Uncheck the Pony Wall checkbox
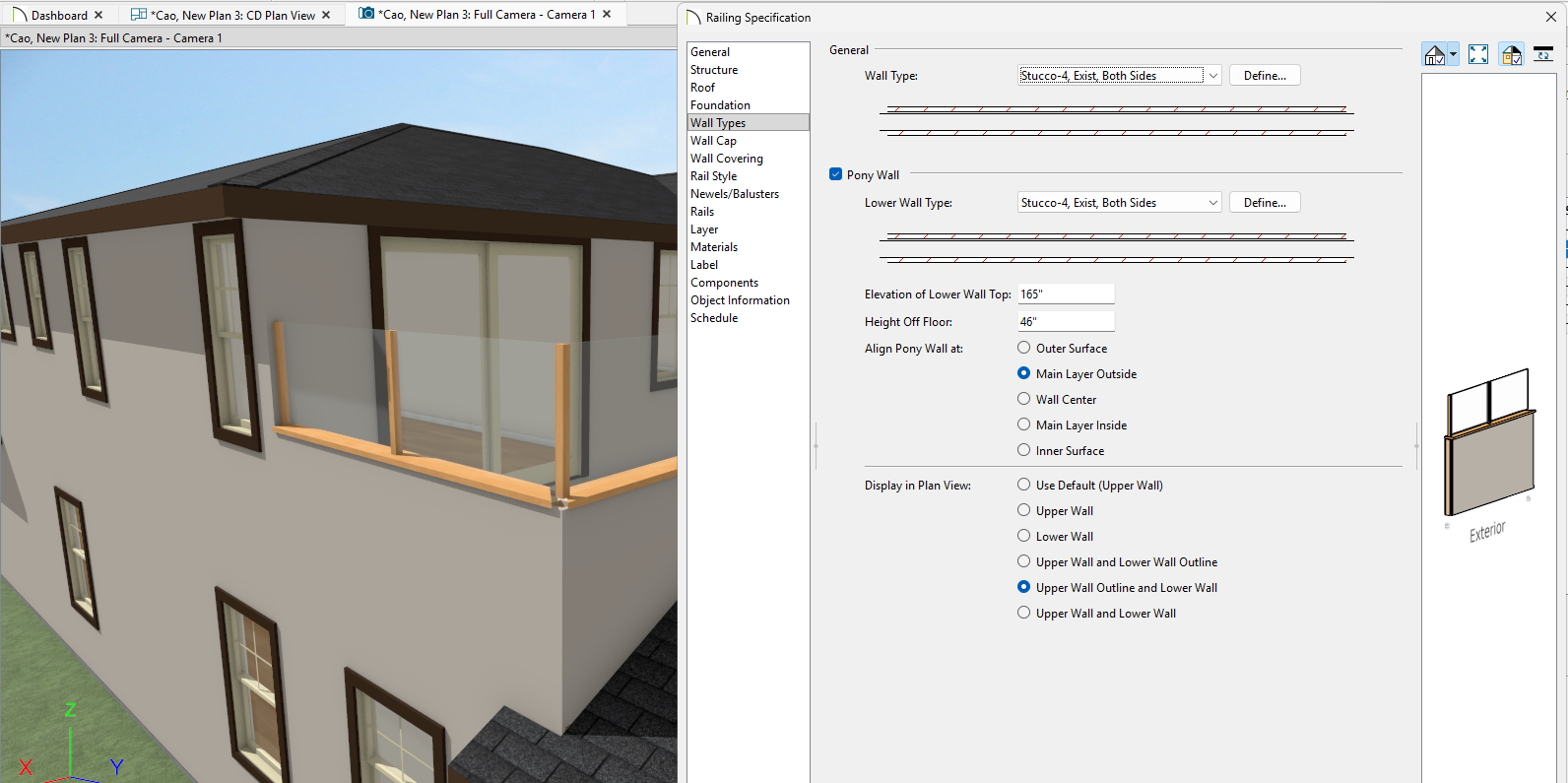1568x783 pixels. tap(836, 174)
